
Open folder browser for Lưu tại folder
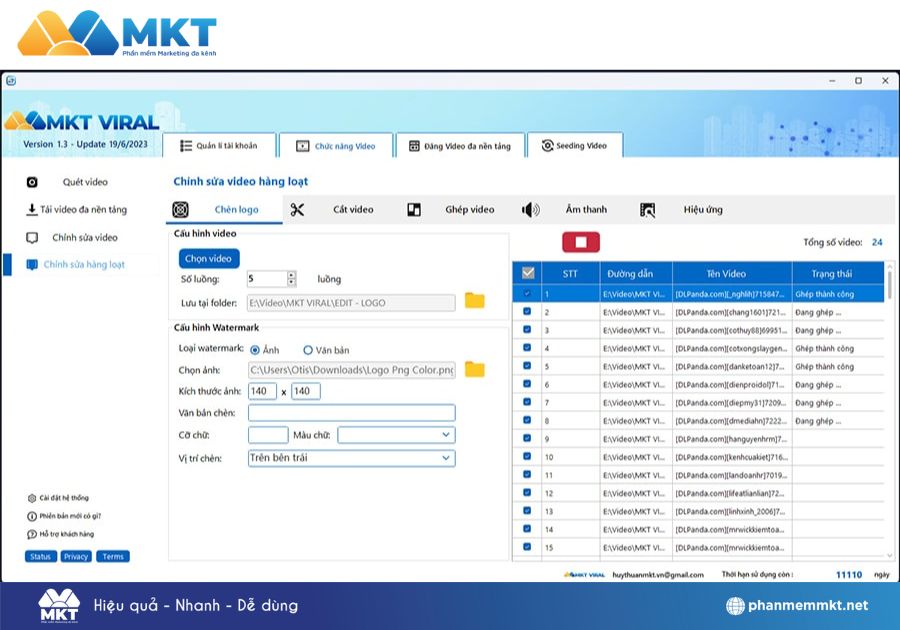[x=474, y=302]
